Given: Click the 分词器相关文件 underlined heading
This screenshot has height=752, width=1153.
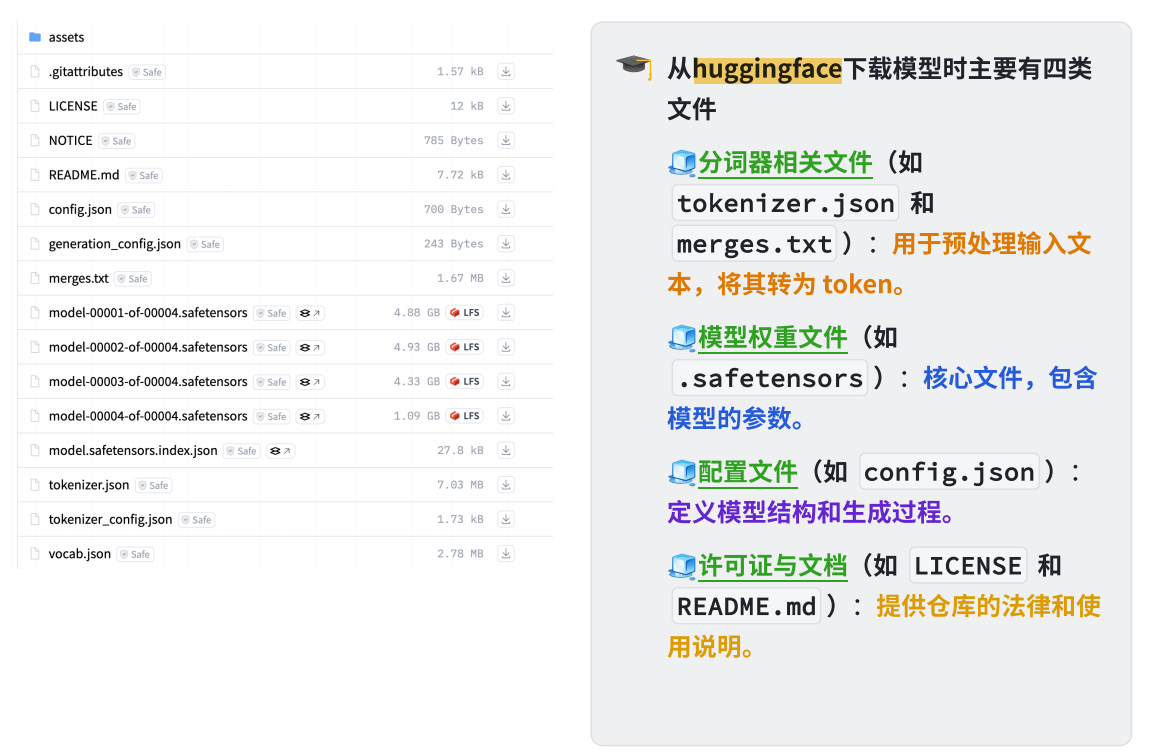Looking at the screenshot, I should point(785,162).
